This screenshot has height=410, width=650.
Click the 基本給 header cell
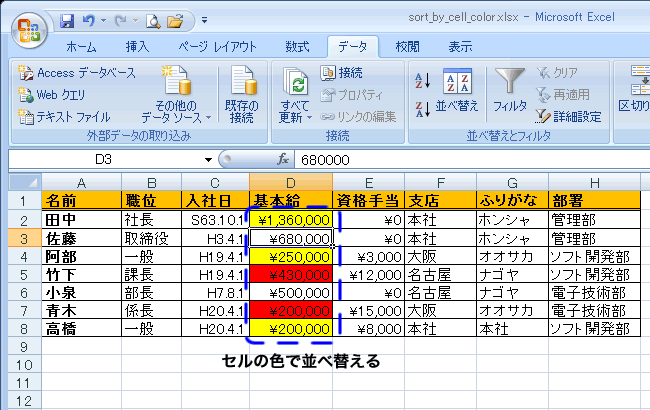(x=291, y=201)
